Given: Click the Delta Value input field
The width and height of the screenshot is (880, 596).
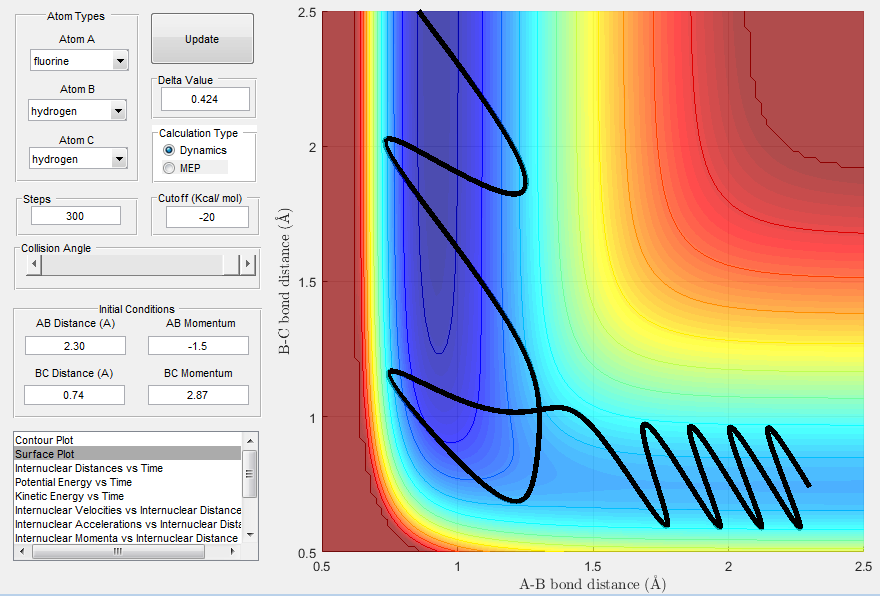Looking at the screenshot, I should [x=205, y=99].
